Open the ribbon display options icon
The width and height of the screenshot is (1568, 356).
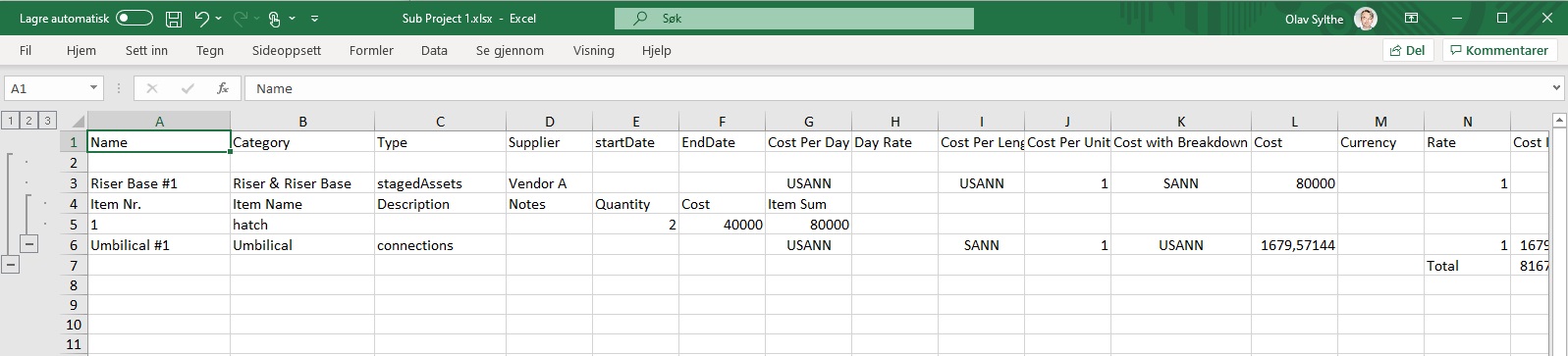(x=1411, y=18)
